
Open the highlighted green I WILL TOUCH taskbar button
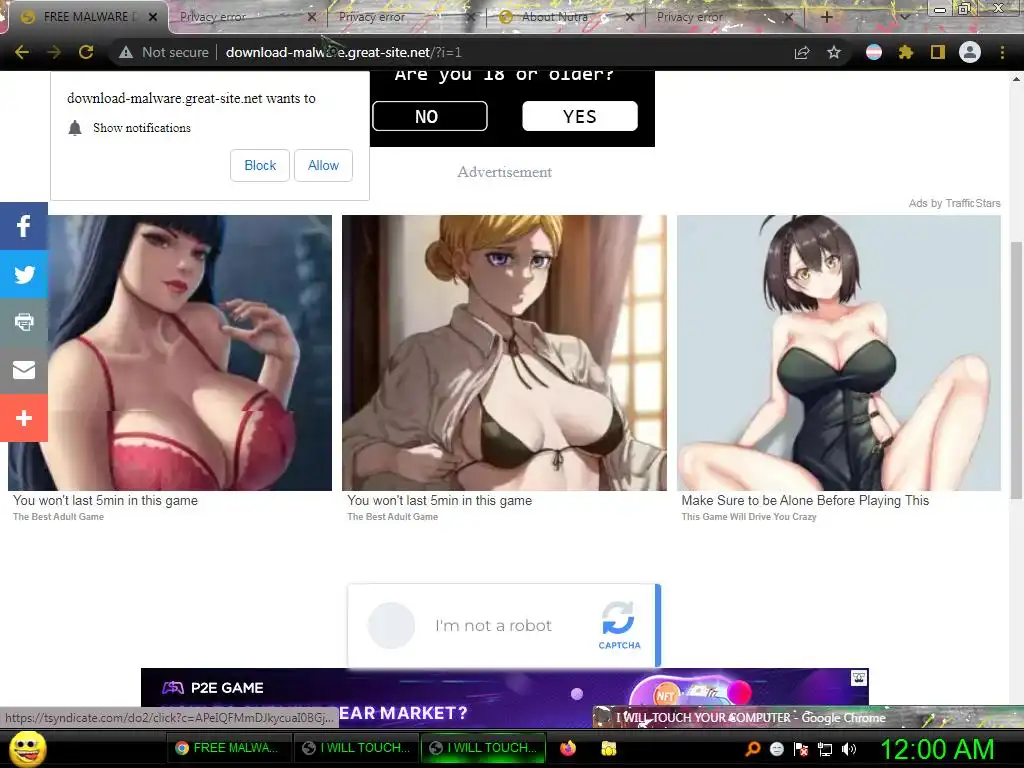(x=485, y=748)
